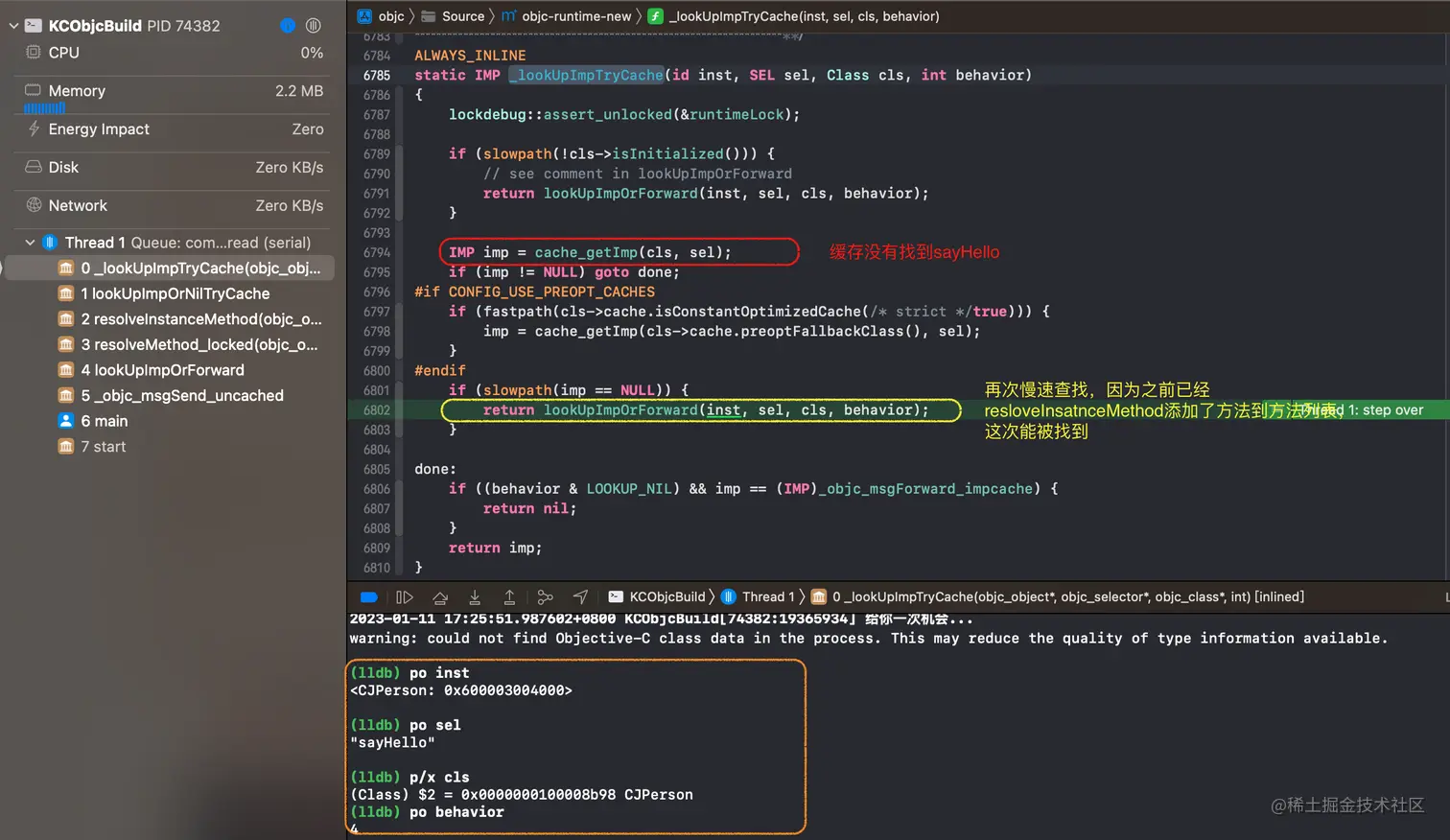This screenshot has height=840, width=1450.
Task: Click Continue program execution button
Action: [405, 596]
